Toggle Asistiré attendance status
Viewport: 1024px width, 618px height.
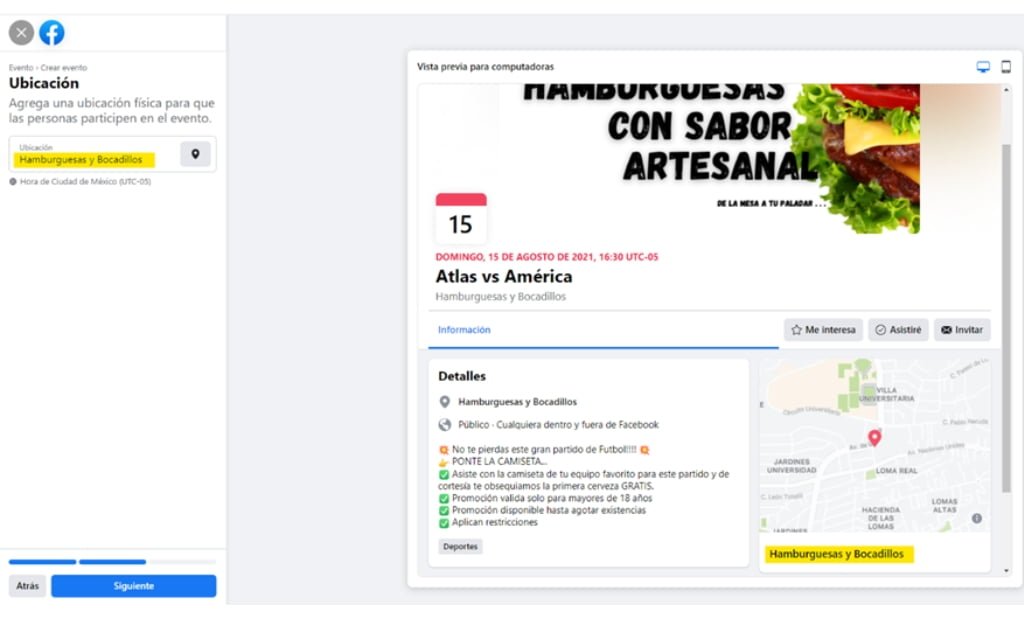click(898, 329)
